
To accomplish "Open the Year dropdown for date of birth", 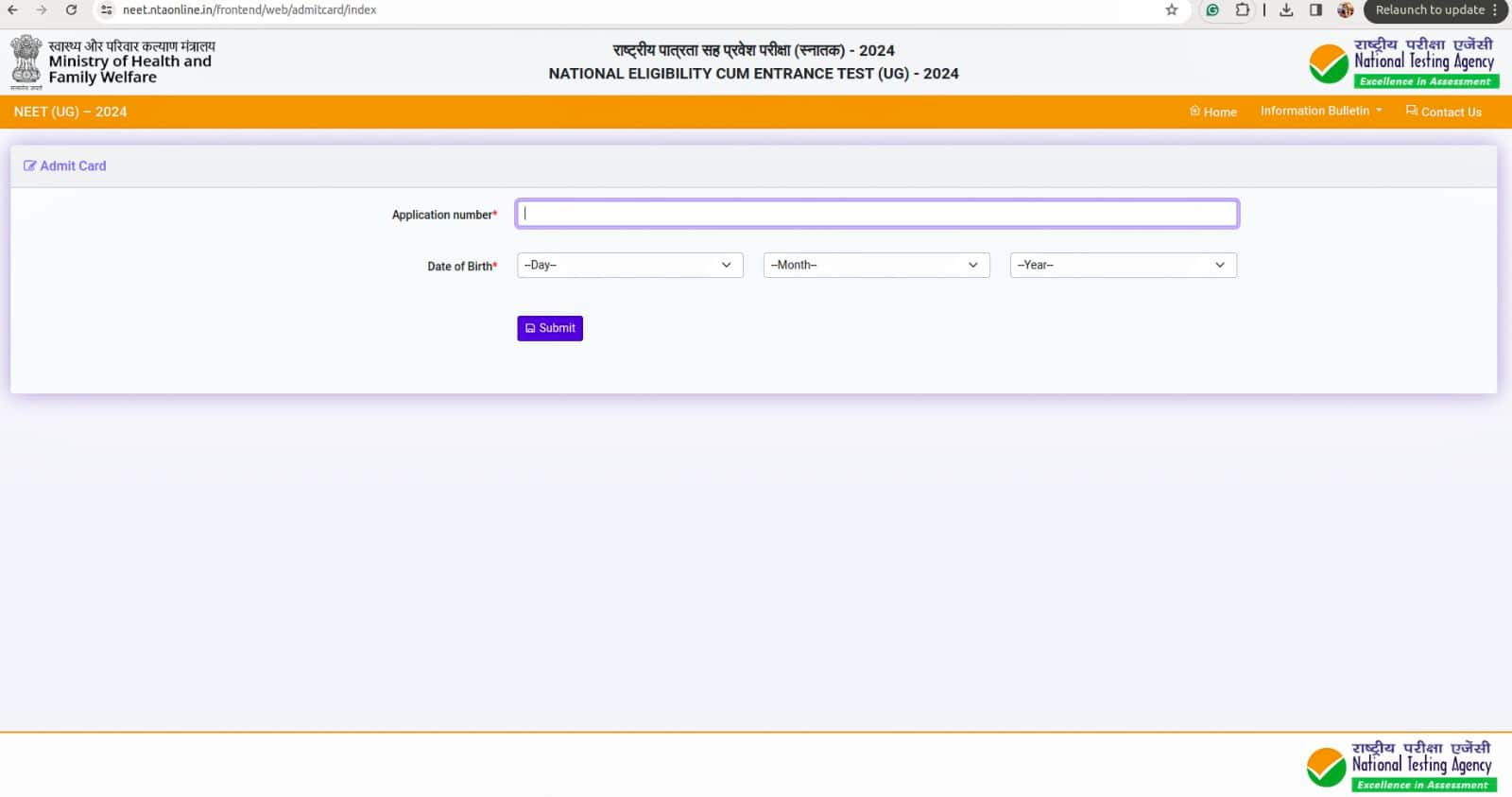I will [1123, 265].
